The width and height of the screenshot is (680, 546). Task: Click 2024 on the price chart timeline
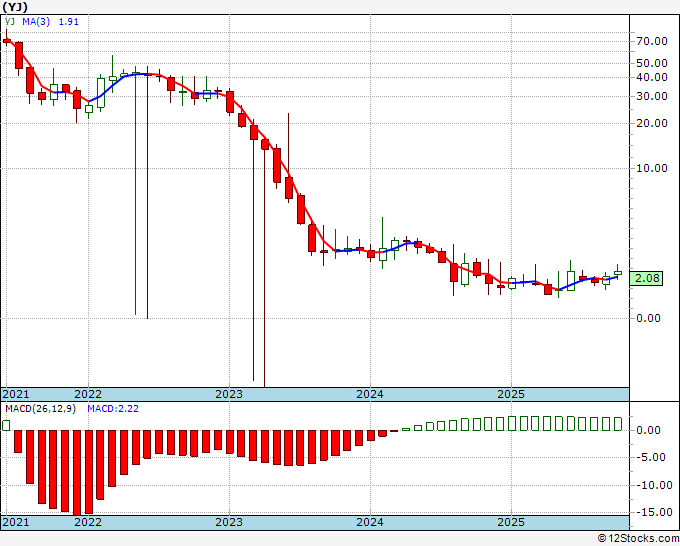pyautogui.click(x=370, y=394)
